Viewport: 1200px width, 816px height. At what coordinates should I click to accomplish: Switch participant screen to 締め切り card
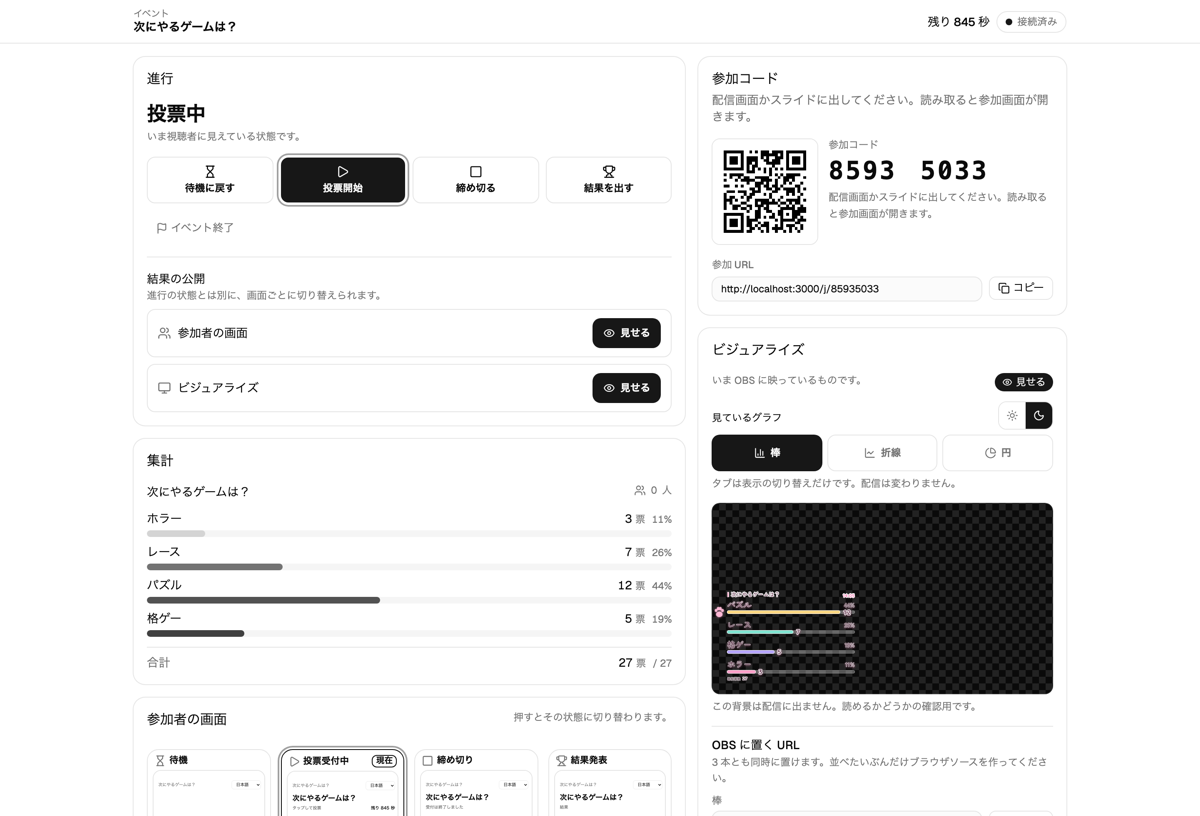tap(476, 783)
